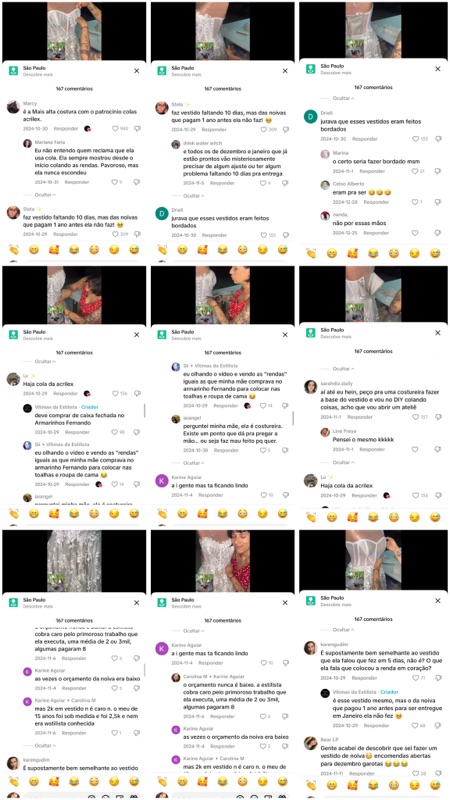Toggle like on karengudim's comment with 71 likes

click(x=415, y=678)
